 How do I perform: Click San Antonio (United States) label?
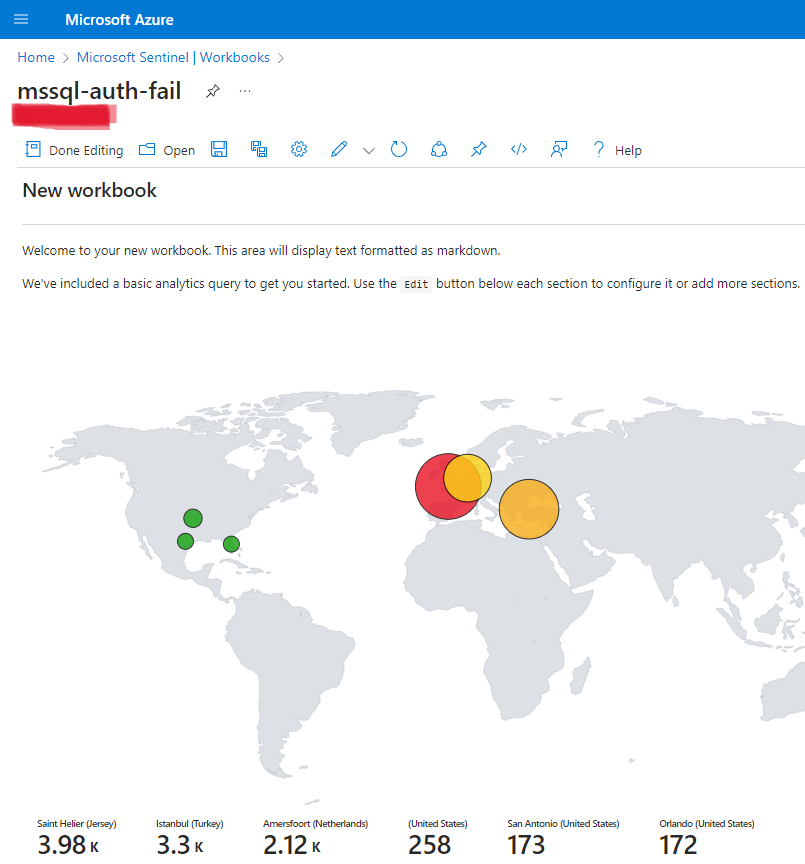(563, 824)
